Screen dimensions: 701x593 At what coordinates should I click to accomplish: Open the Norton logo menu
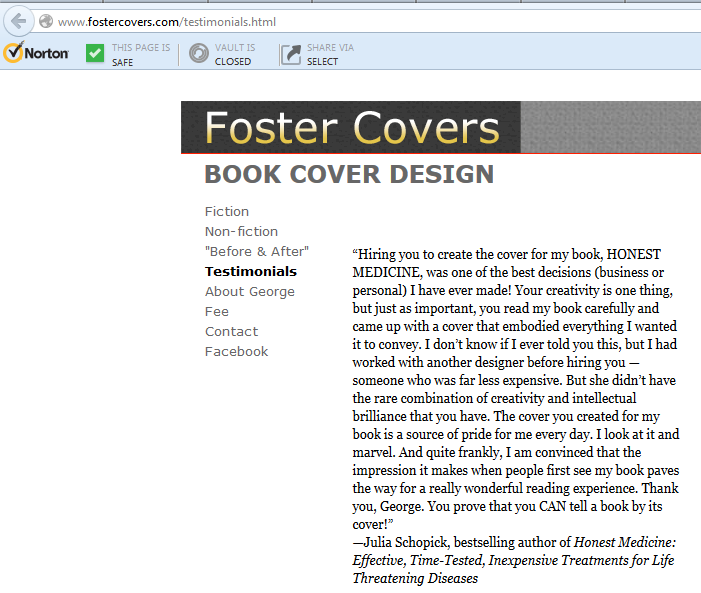(36, 53)
